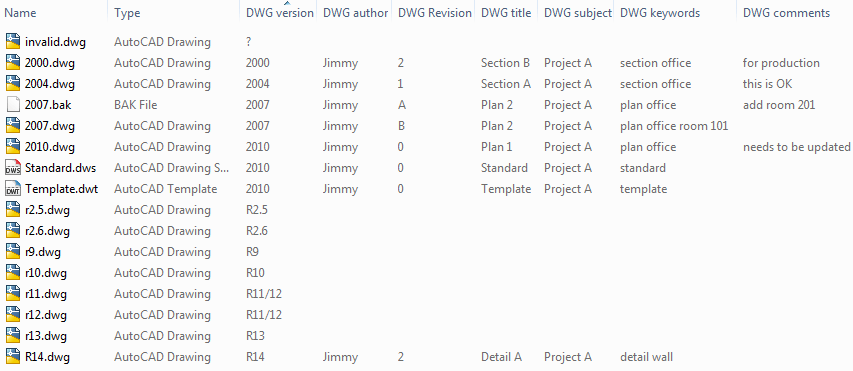Click the DWG author column header
The width and height of the screenshot is (853, 371).
tap(356, 13)
